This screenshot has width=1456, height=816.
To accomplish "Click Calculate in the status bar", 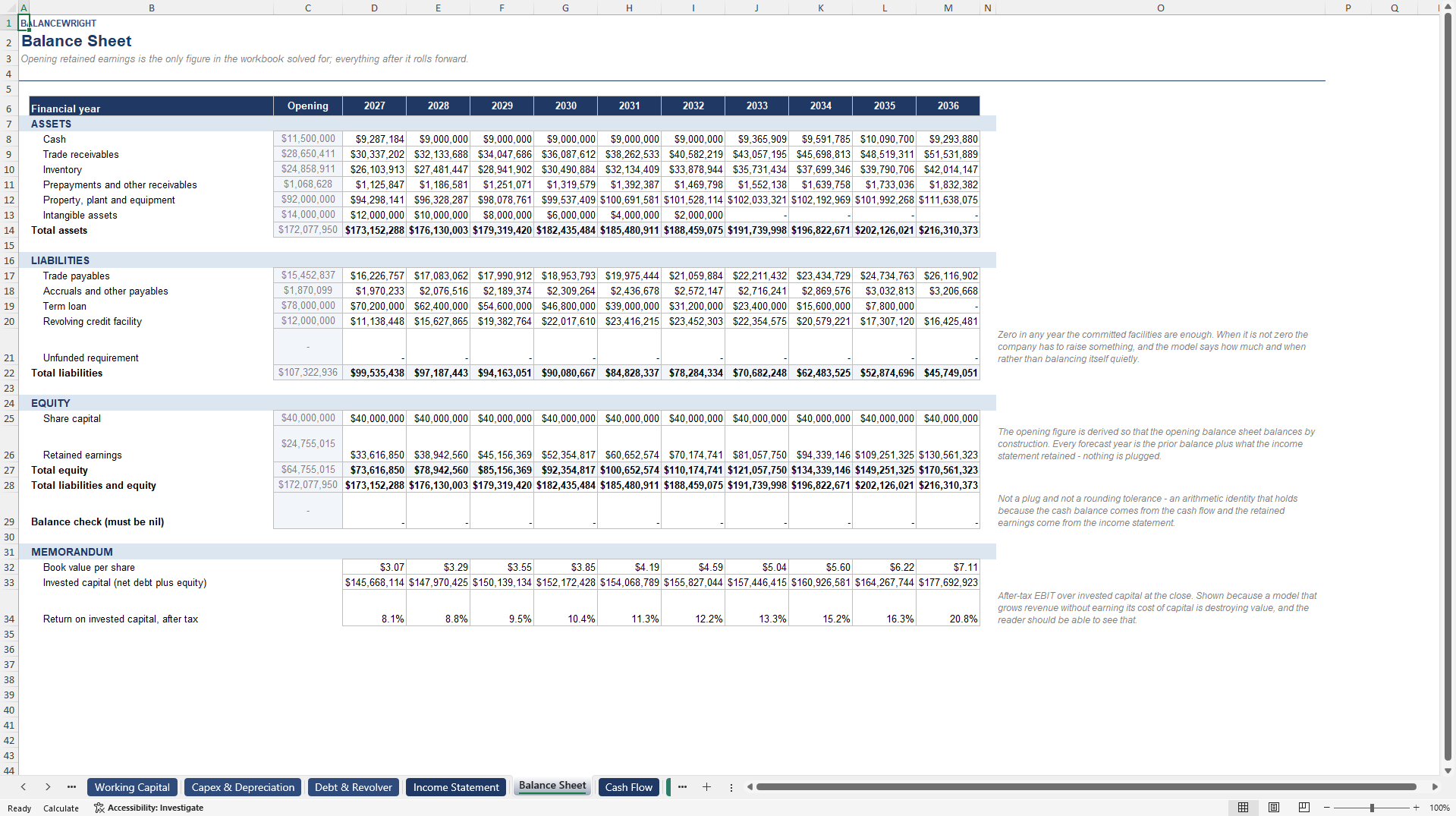I will click(x=61, y=808).
